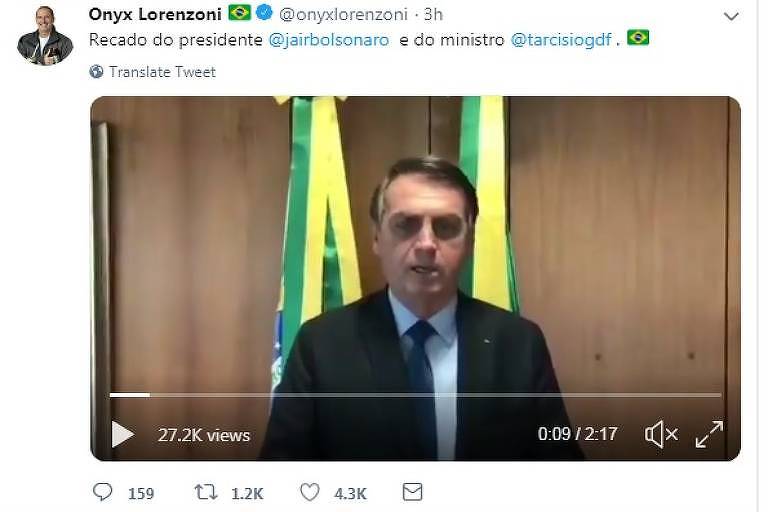This screenshot has height=512, width=768.
Task: Click the 0:09 / 2:17 time display
Action: [x=577, y=434]
